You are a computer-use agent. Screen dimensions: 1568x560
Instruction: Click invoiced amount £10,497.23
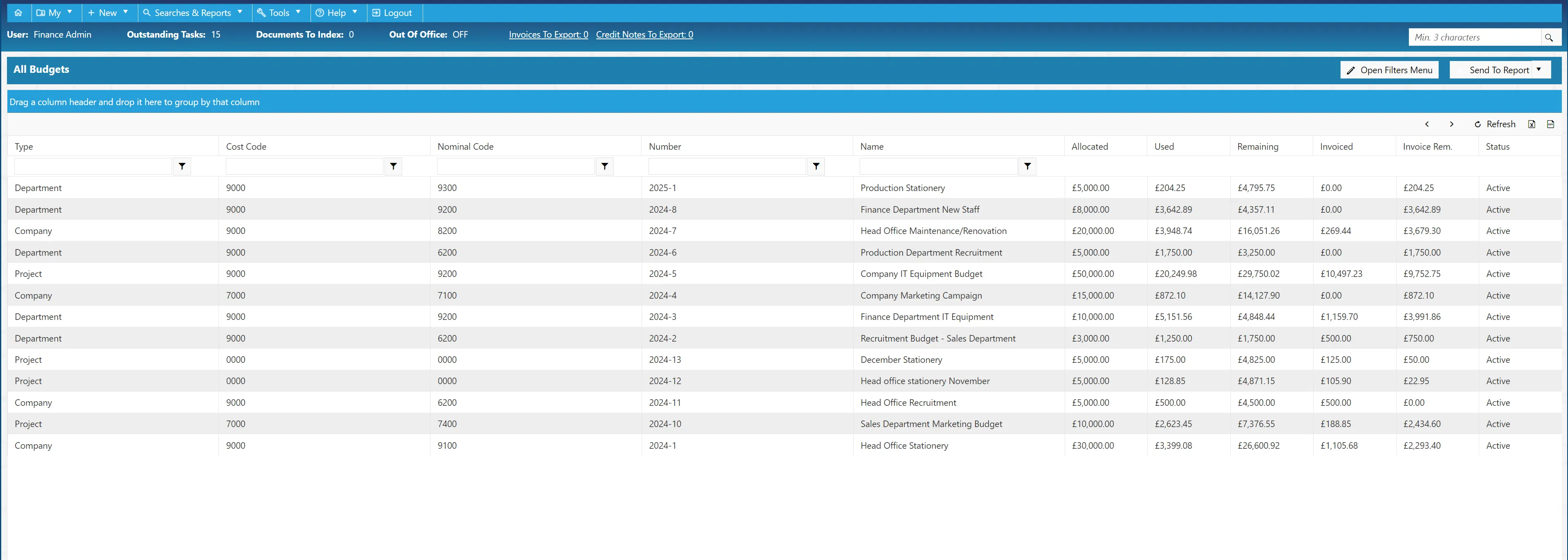pyautogui.click(x=1341, y=274)
